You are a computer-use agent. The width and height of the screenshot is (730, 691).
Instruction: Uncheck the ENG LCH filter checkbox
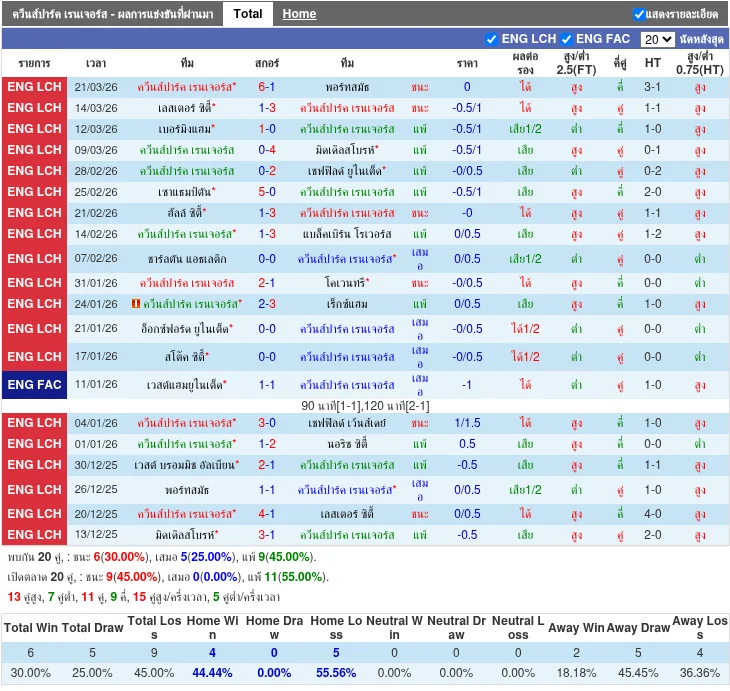coord(491,39)
